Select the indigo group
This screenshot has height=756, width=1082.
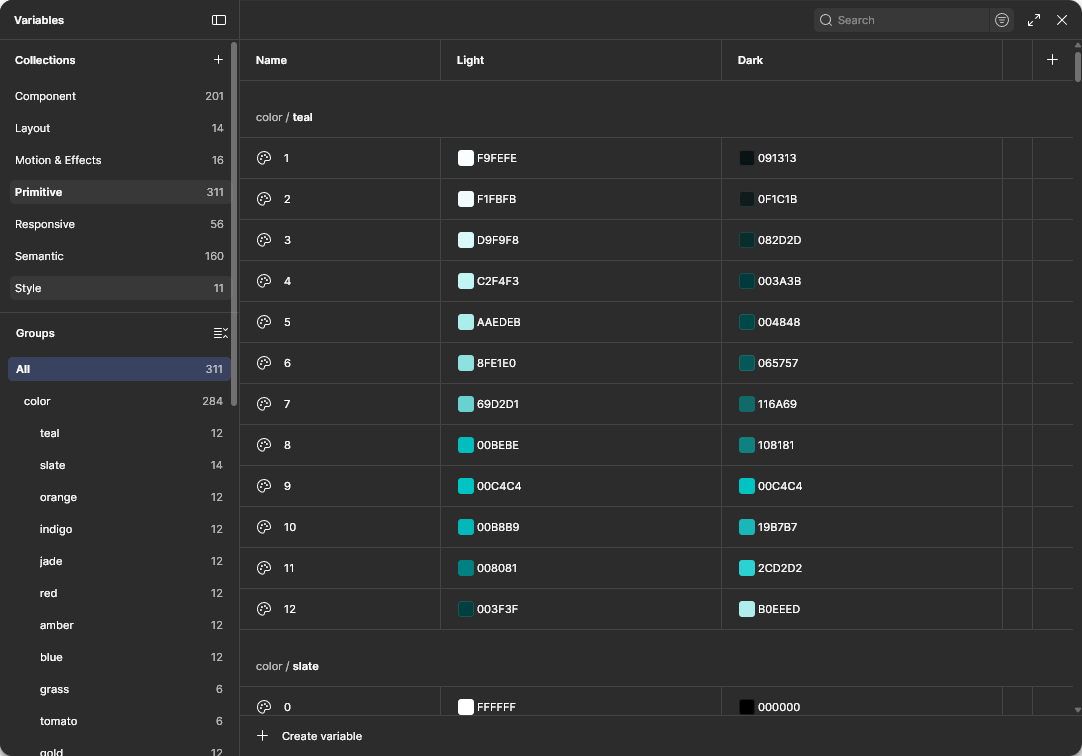[x=119, y=529]
